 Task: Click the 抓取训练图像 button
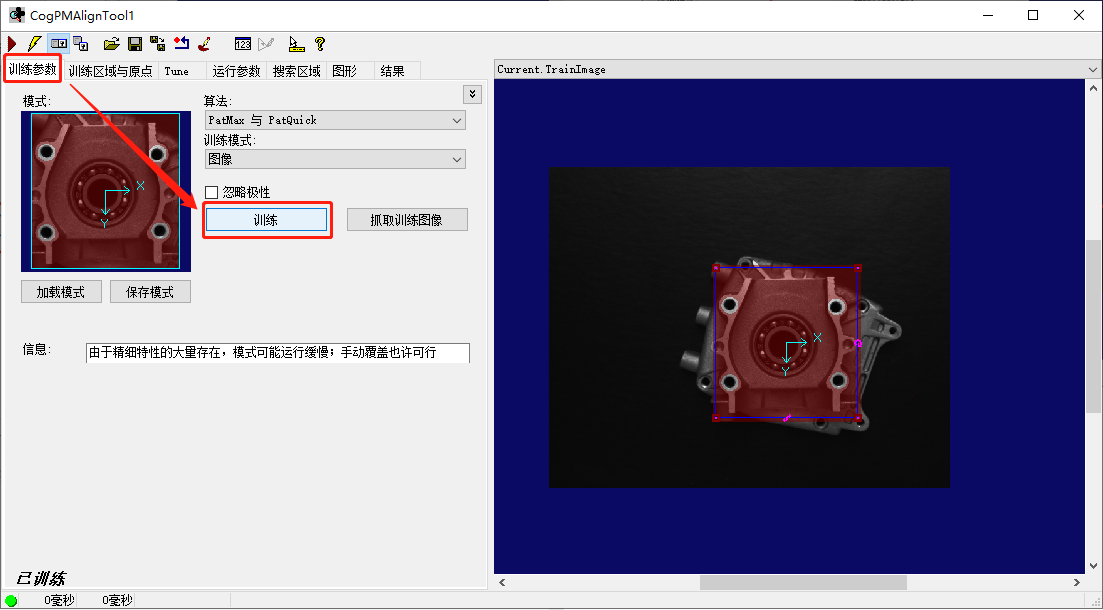click(407, 219)
